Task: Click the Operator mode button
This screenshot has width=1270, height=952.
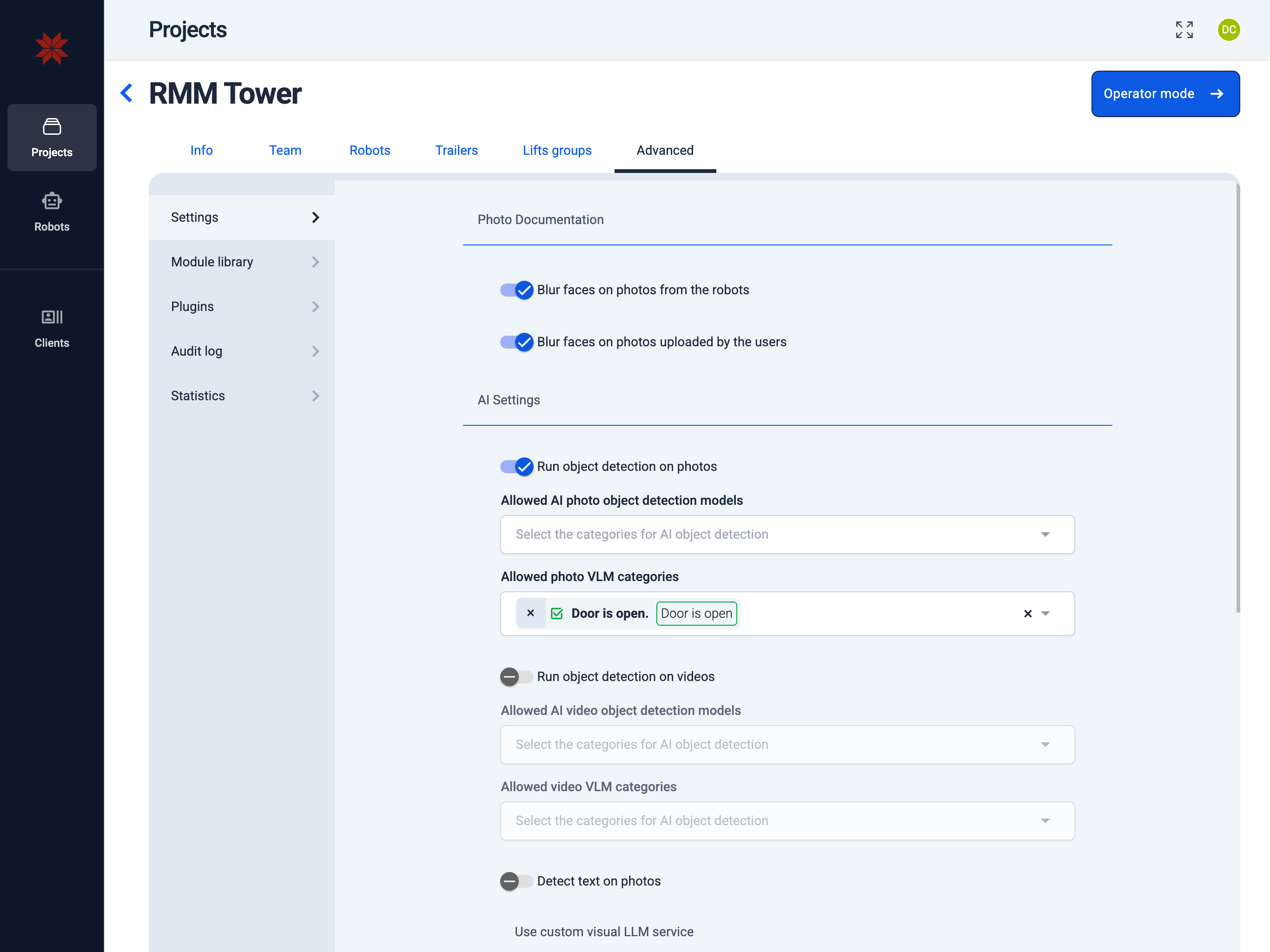Action: [x=1164, y=93]
